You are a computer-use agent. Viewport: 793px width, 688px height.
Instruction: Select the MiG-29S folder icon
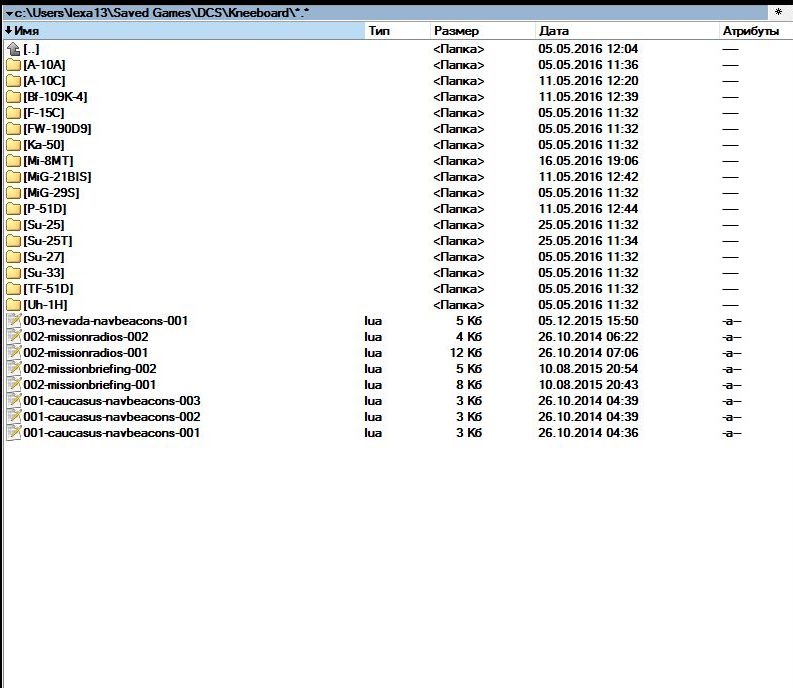click(x=14, y=193)
